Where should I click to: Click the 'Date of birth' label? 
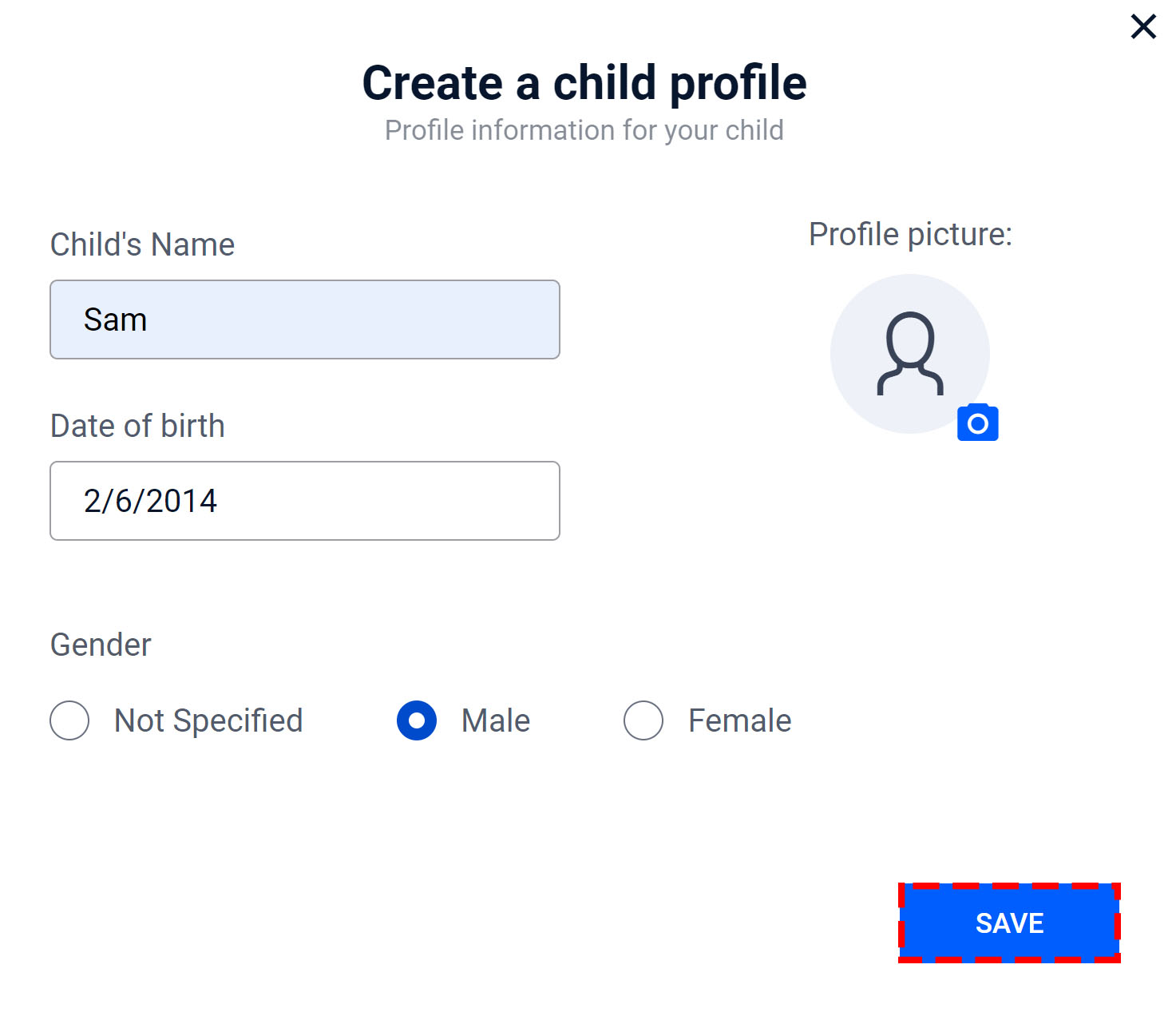(137, 426)
